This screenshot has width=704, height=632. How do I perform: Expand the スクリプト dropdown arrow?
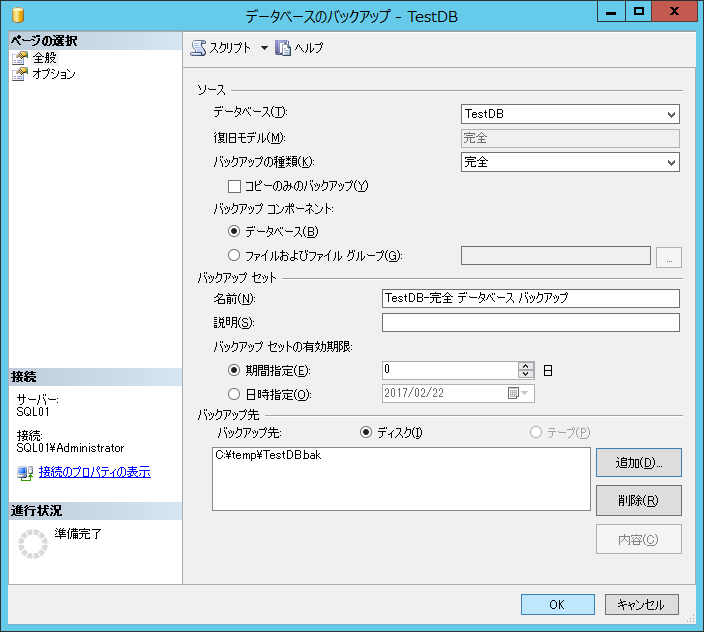pyautogui.click(x=264, y=48)
